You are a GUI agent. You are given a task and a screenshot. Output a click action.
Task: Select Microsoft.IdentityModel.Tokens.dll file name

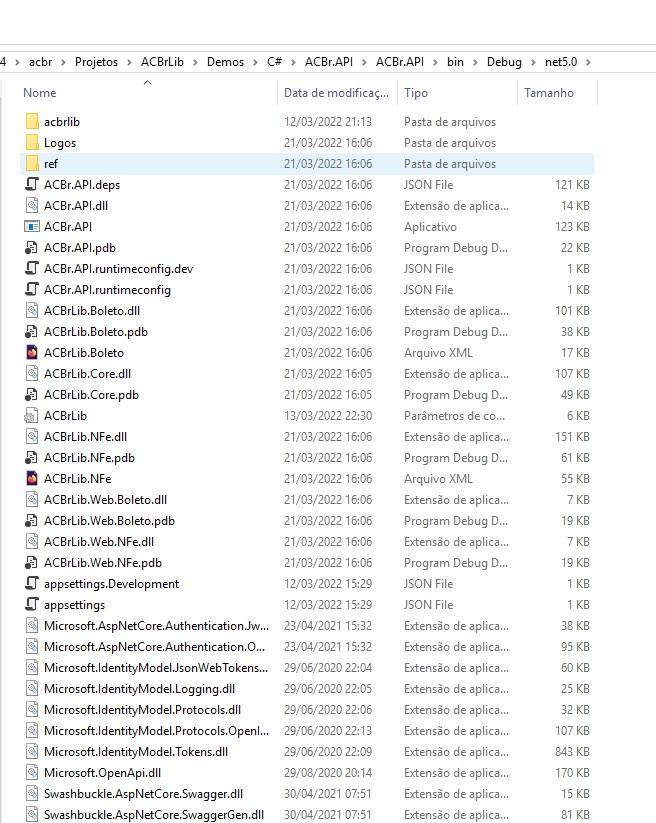[136, 752]
